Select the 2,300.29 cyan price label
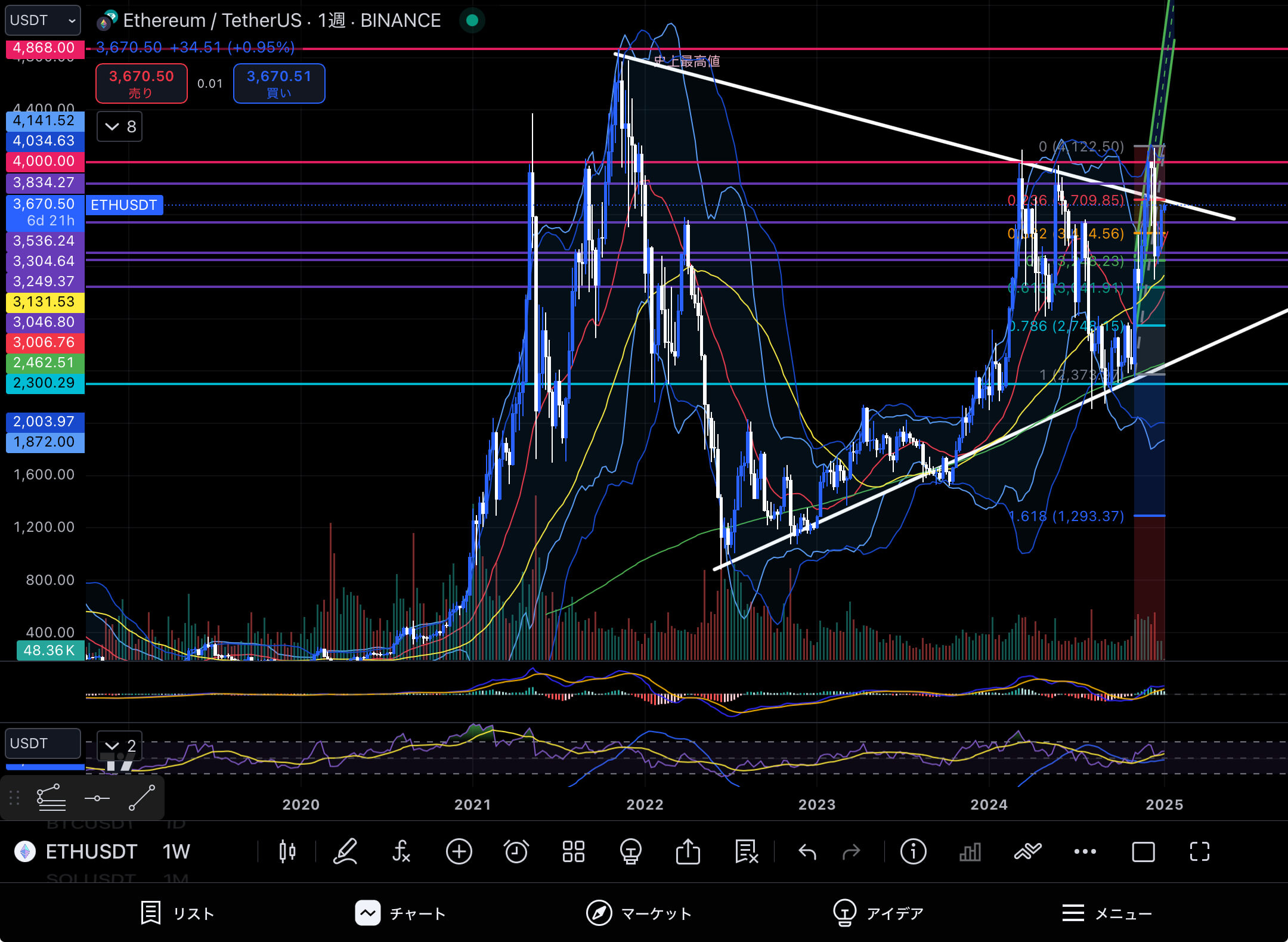 (45, 383)
